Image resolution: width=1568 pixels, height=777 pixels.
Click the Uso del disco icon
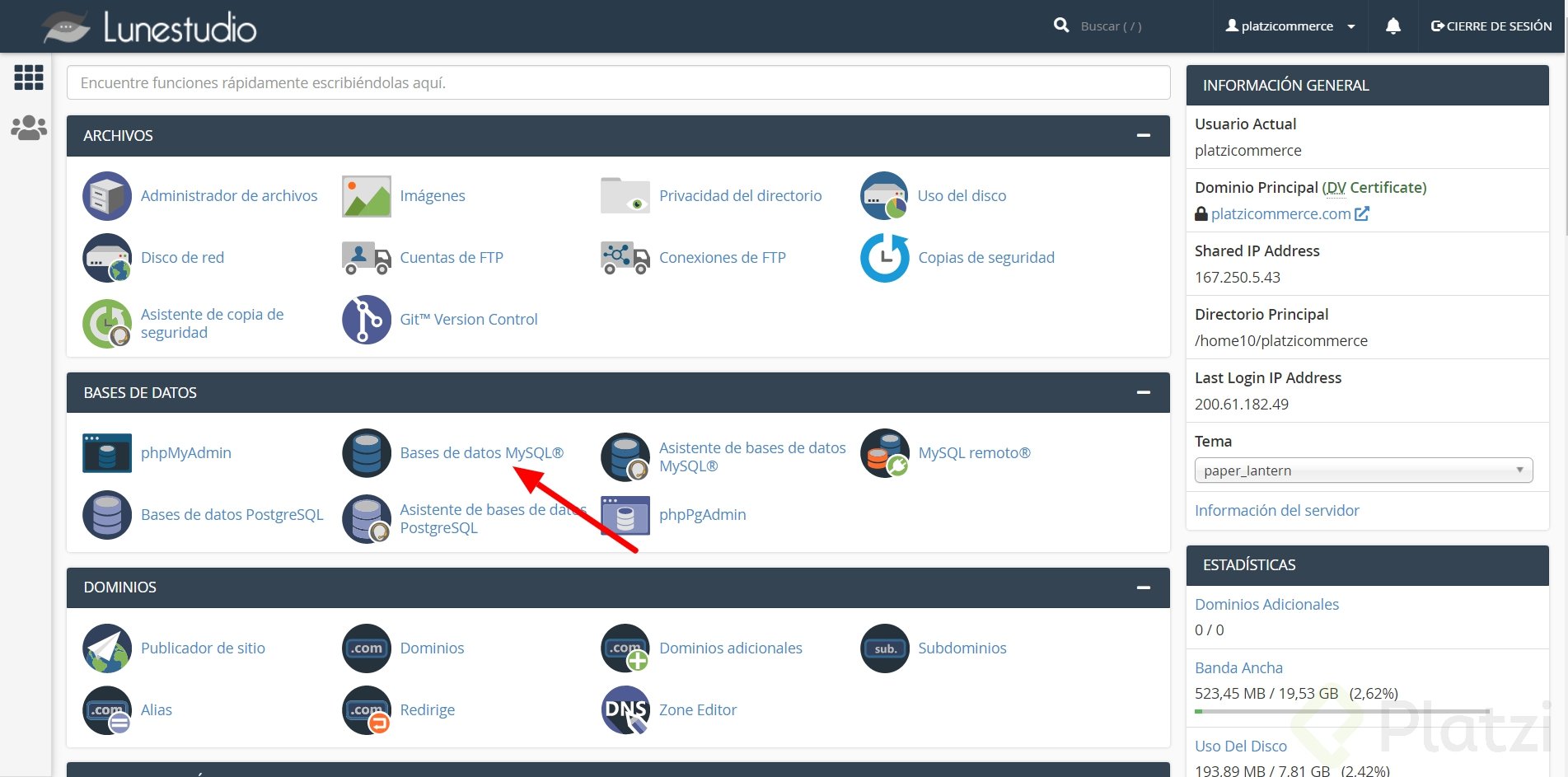click(x=885, y=196)
